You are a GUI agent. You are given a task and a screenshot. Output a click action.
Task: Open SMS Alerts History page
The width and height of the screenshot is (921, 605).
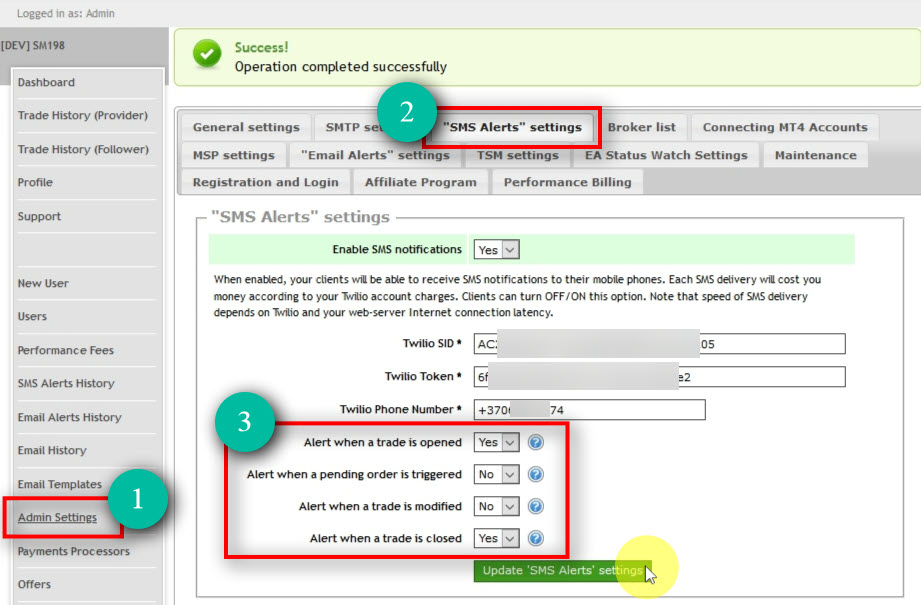(66, 383)
